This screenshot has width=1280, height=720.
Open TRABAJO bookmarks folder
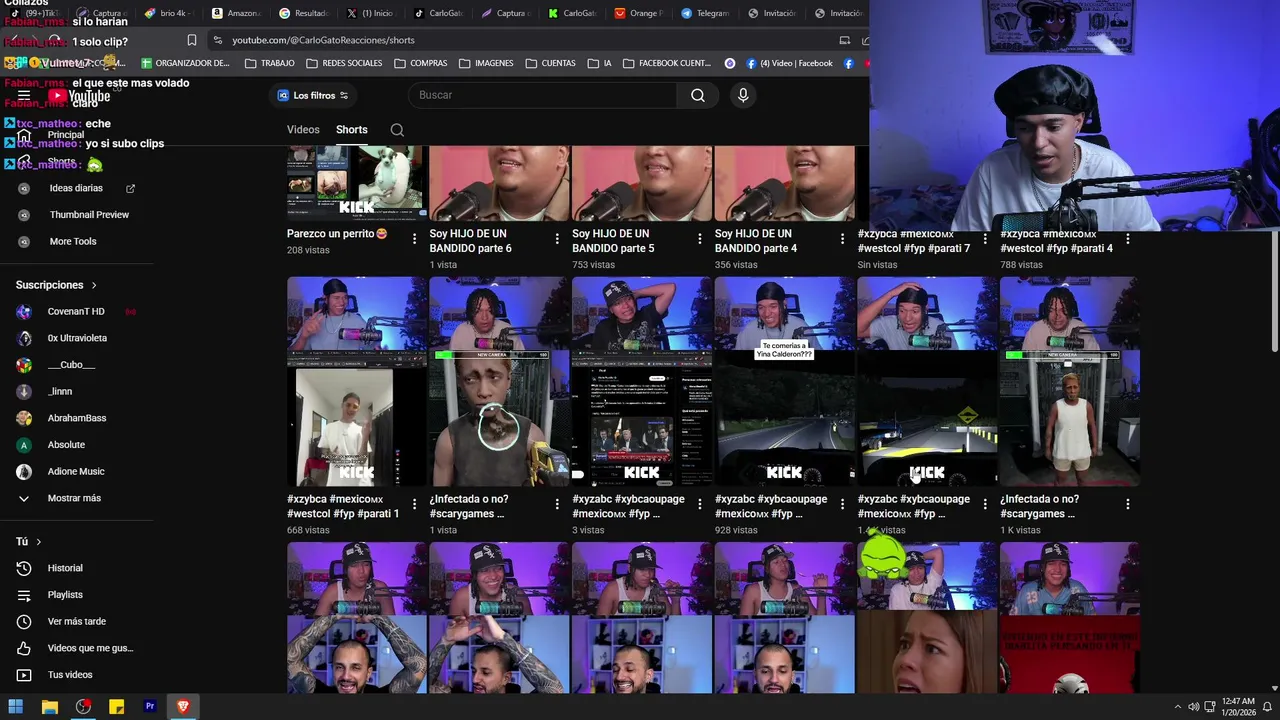click(x=270, y=63)
